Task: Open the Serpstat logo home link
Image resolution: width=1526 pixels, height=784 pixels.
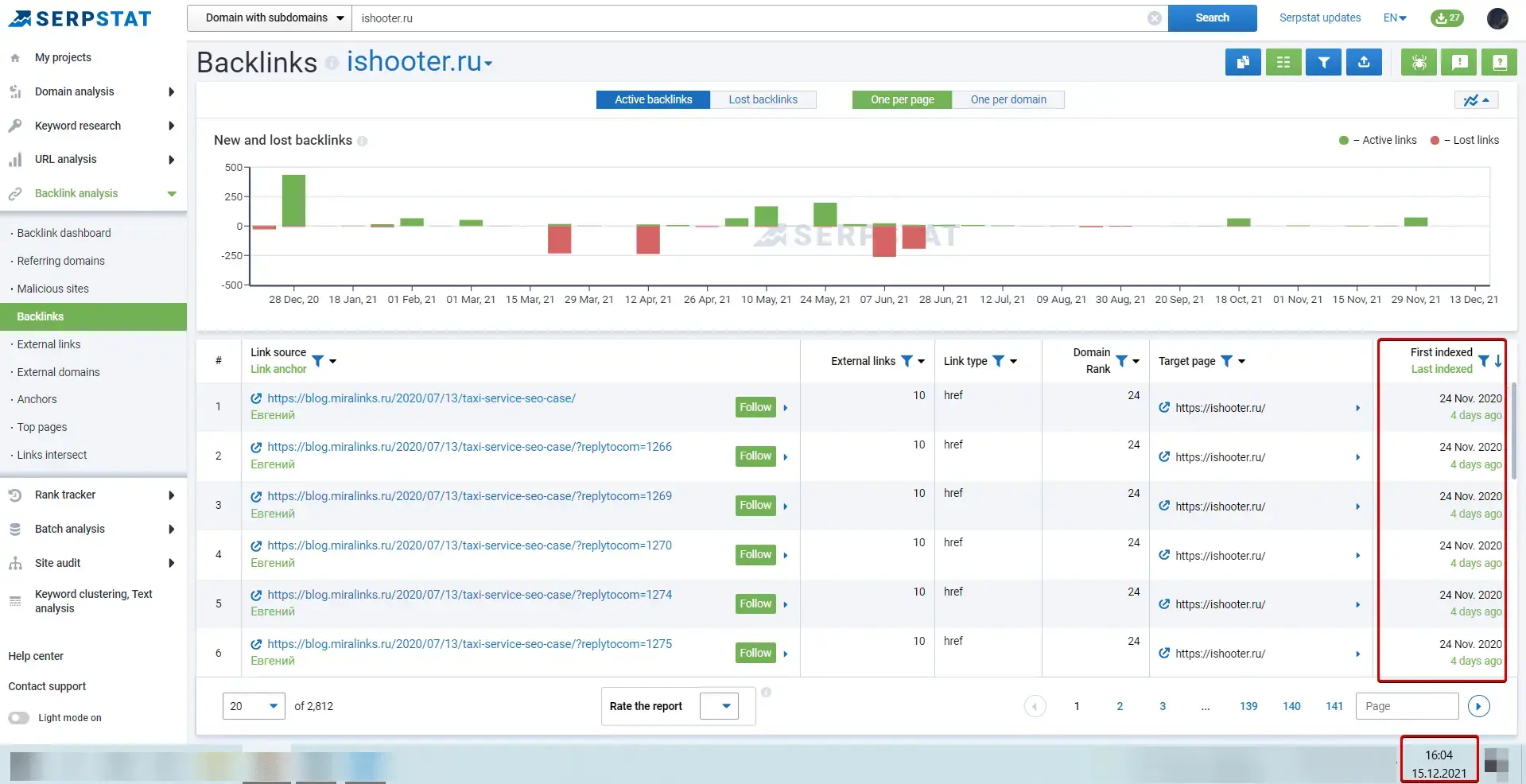Action: coord(80,18)
